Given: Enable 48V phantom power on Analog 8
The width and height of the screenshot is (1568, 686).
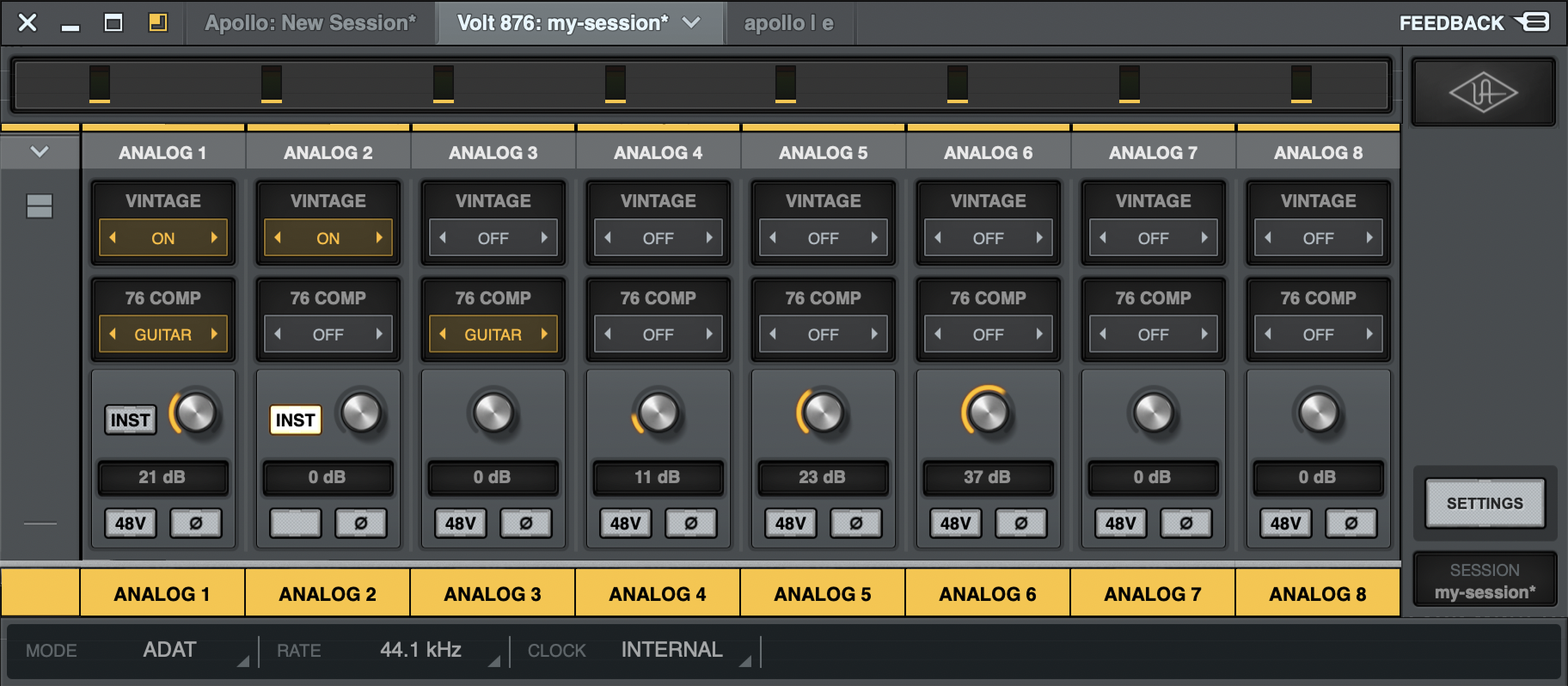Looking at the screenshot, I should pyautogui.click(x=1286, y=523).
